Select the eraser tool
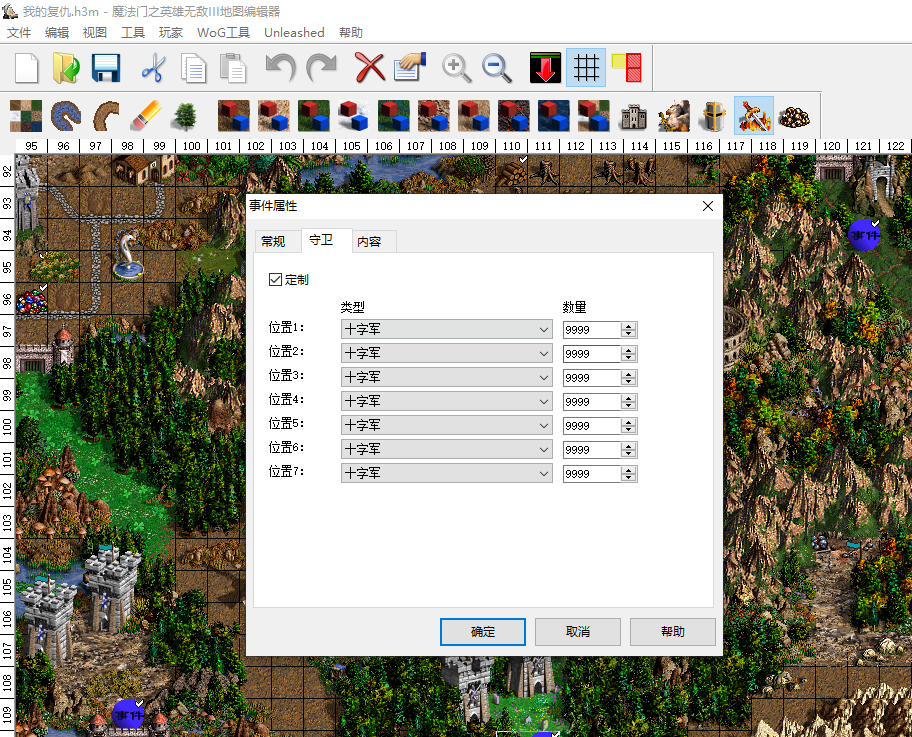 146,116
